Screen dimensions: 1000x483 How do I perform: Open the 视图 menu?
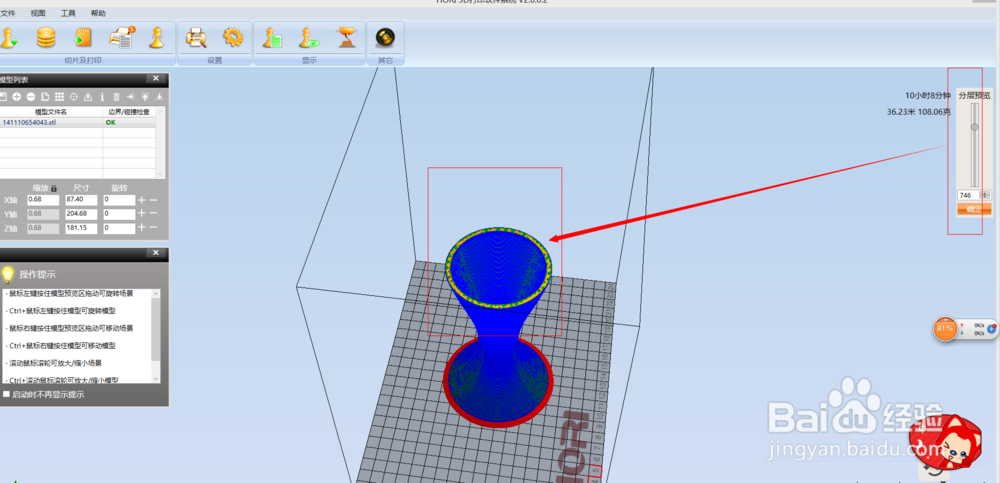38,13
